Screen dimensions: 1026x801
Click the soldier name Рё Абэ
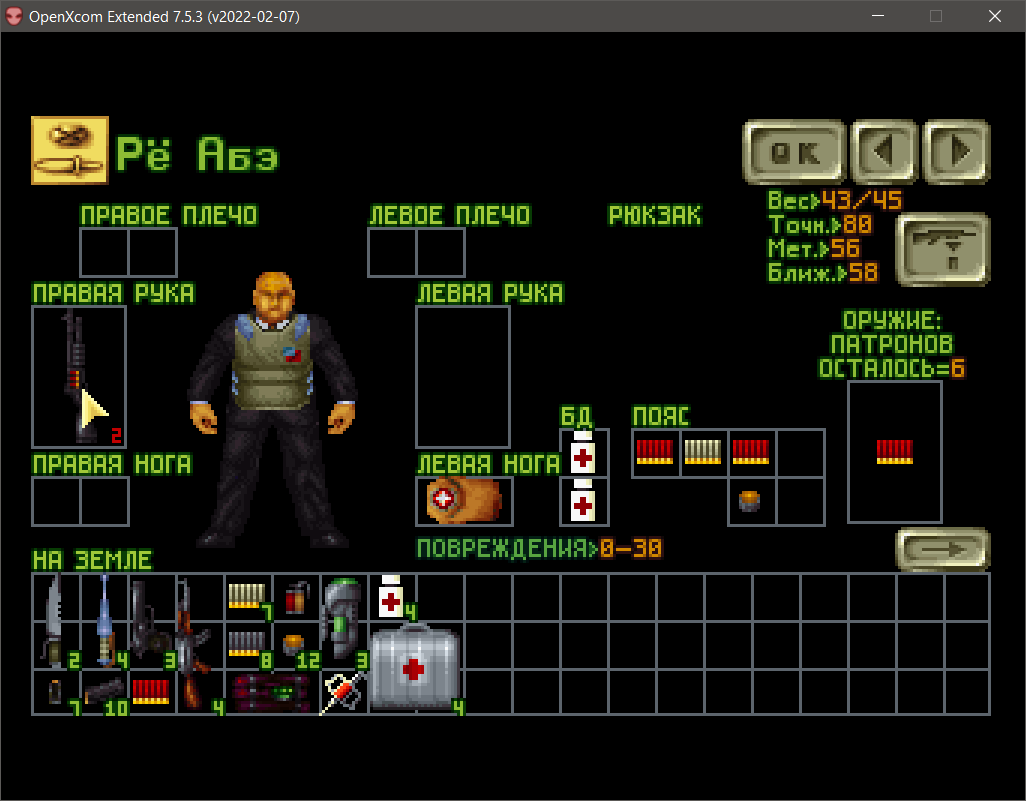coord(197,154)
